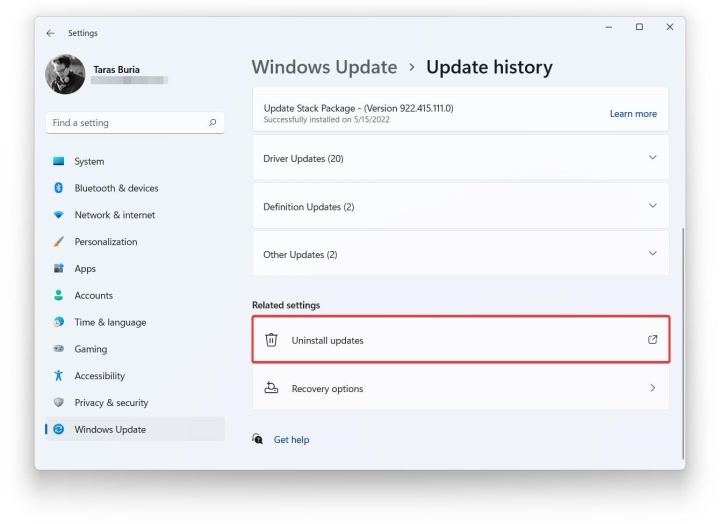The image size is (720, 524).
Task: Expand the Driver Updates (20) section
Action: point(653,158)
